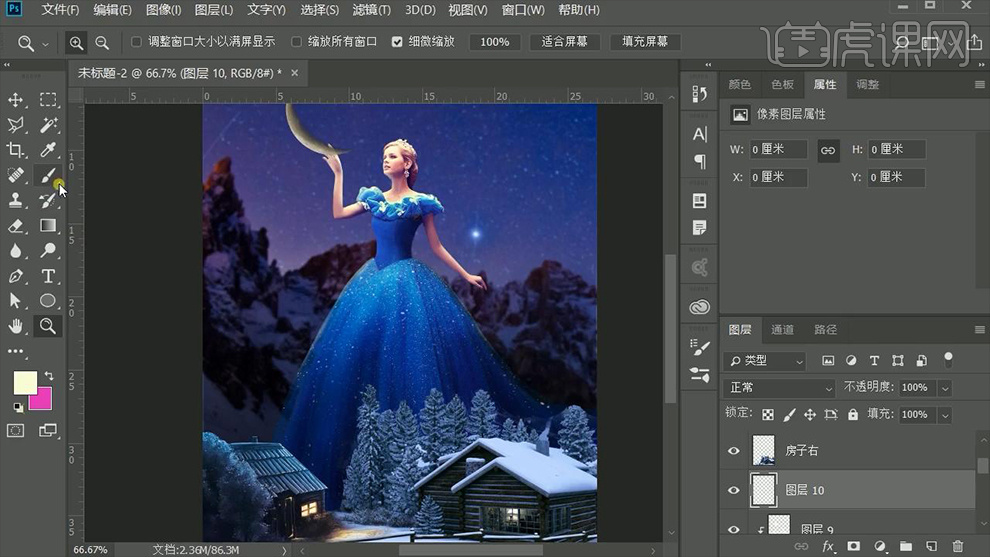Open the 正常 blend mode dropdown

779,388
